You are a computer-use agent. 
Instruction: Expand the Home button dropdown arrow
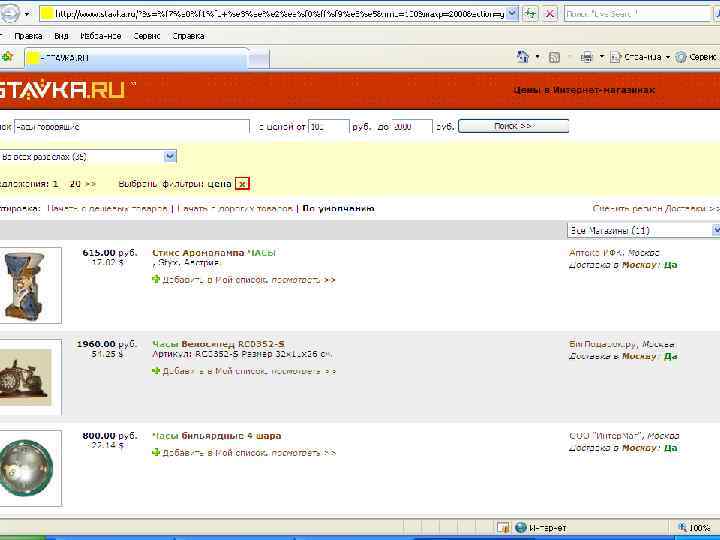[538, 57]
